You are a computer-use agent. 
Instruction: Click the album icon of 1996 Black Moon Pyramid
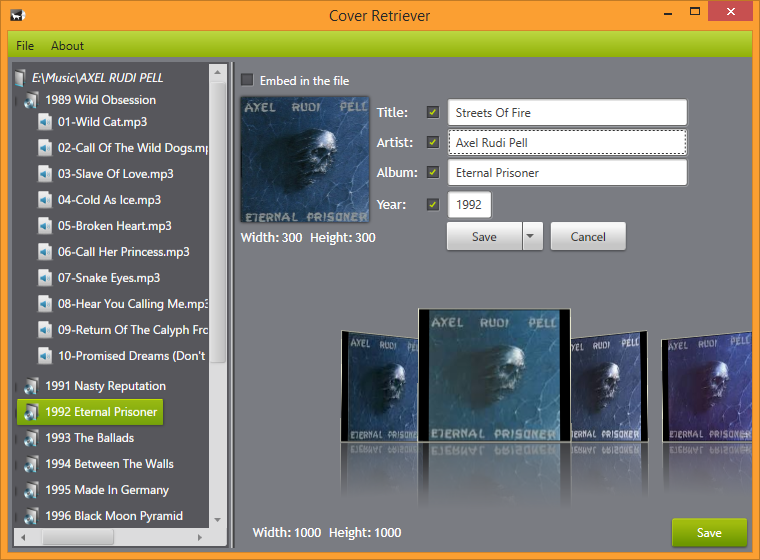pos(31,516)
